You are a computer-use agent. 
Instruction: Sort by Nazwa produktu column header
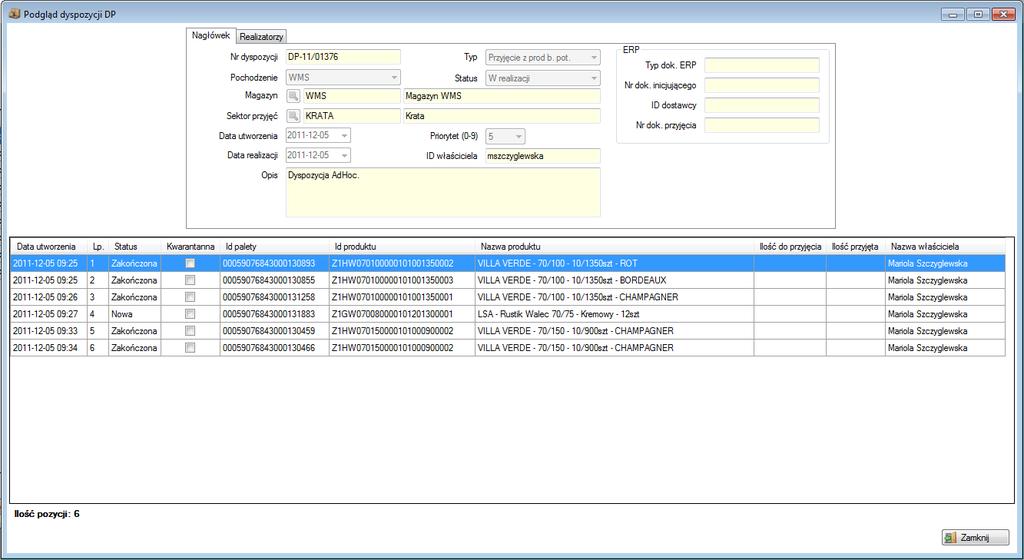pos(615,247)
